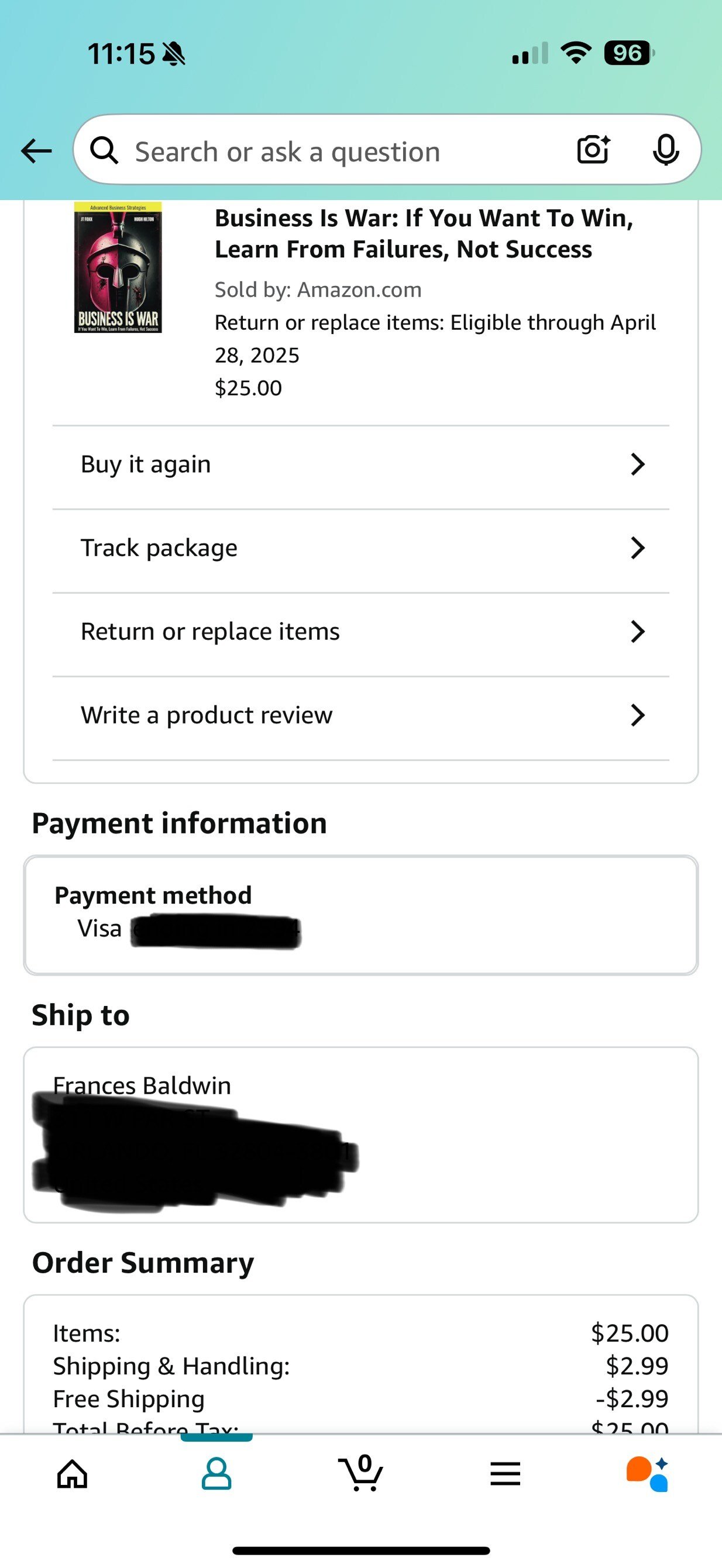Go to the Home tab
This screenshot has width=722, height=1568.
tap(72, 1474)
